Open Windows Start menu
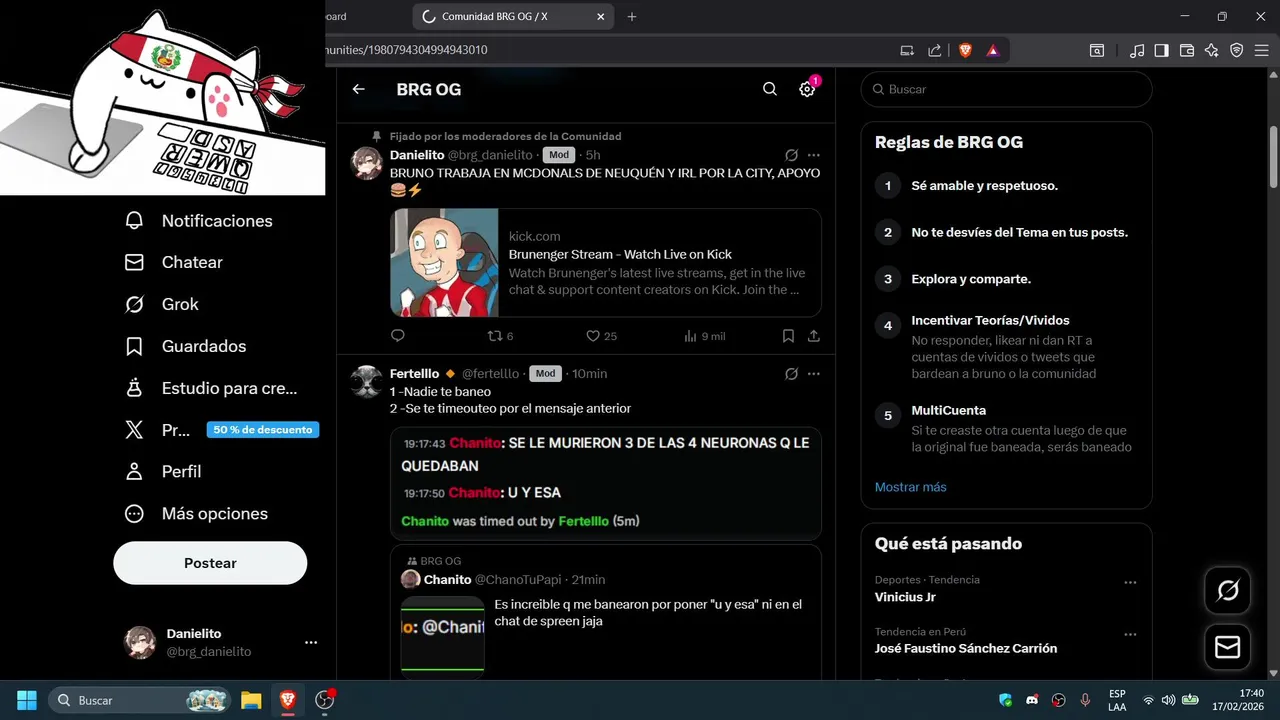 coord(27,700)
